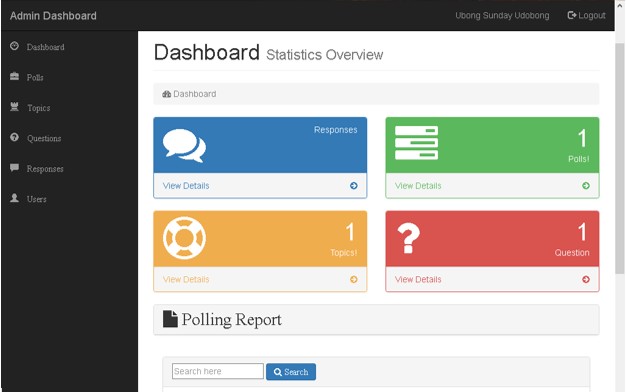Click the Admin Dashboard brand title

point(53,16)
